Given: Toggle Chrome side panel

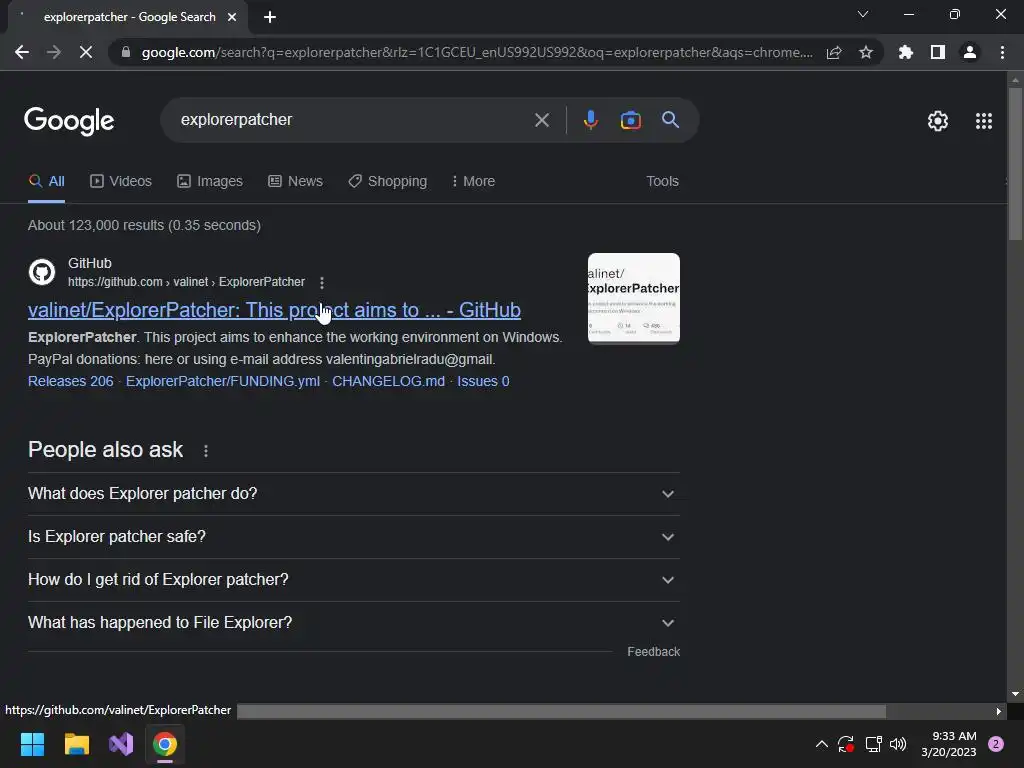Looking at the screenshot, I should [x=938, y=52].
